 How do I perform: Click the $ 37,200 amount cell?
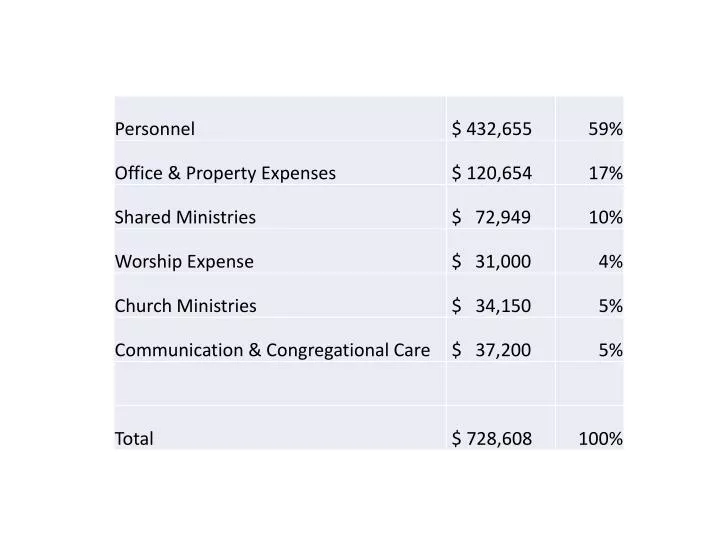pos(491,350)
